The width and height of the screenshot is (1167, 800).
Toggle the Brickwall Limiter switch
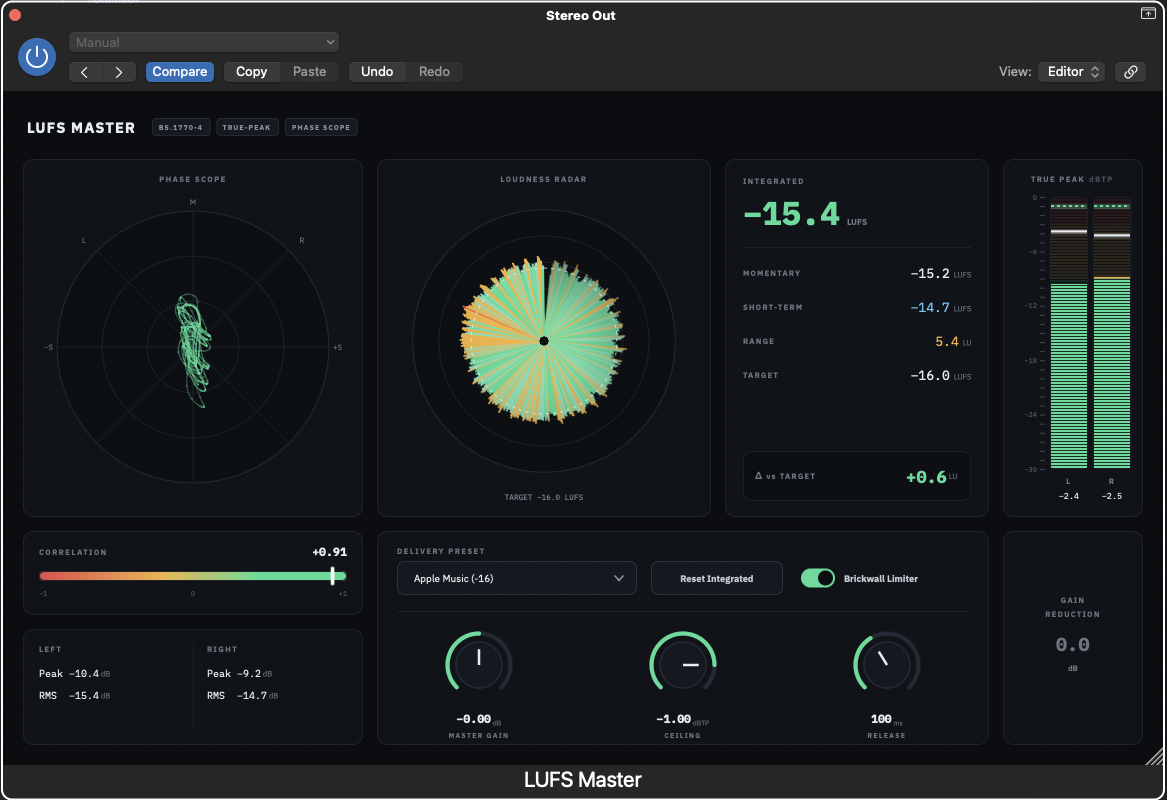(817, 578)
